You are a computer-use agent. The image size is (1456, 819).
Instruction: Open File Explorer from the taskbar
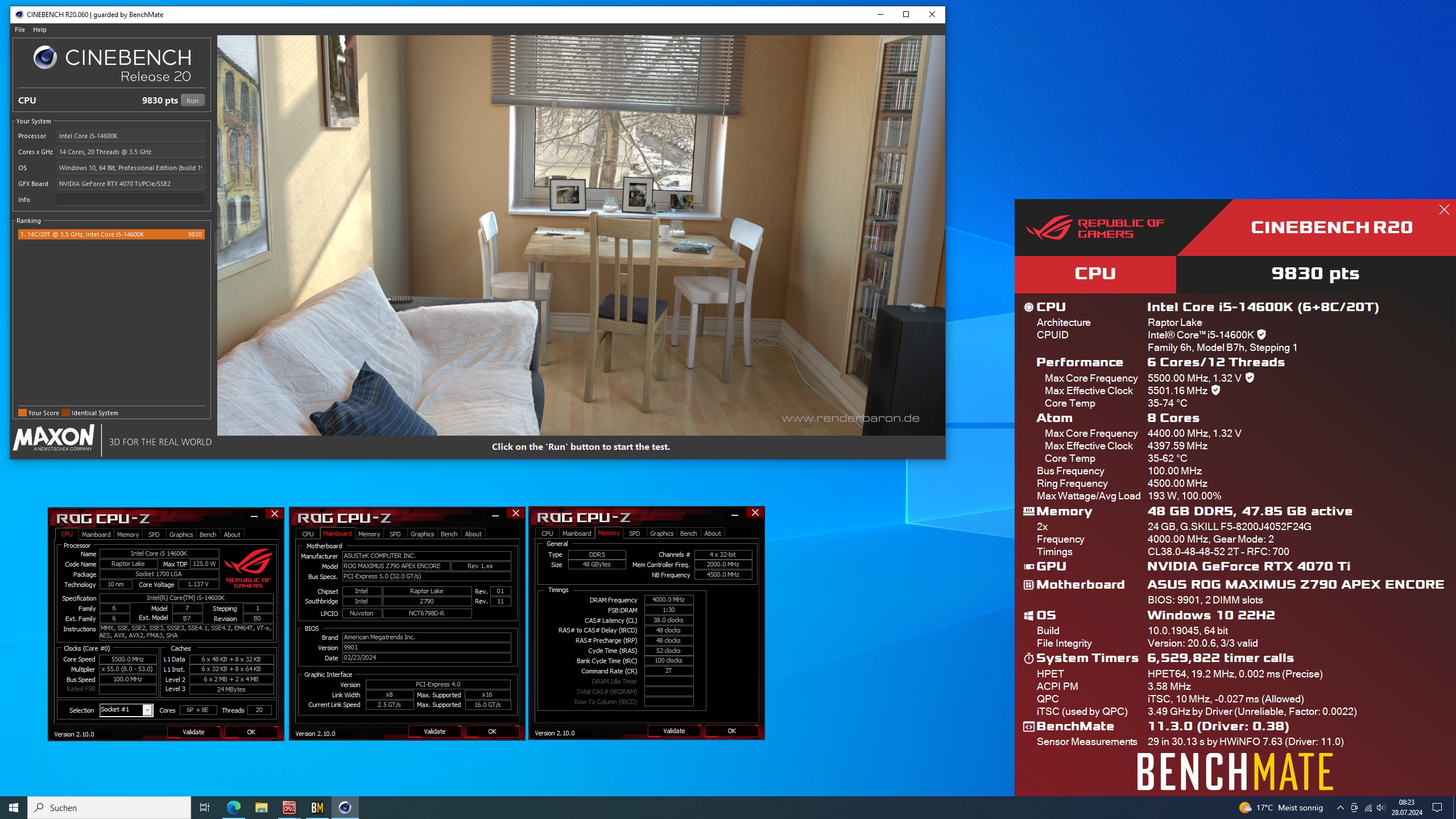[261, 807]
